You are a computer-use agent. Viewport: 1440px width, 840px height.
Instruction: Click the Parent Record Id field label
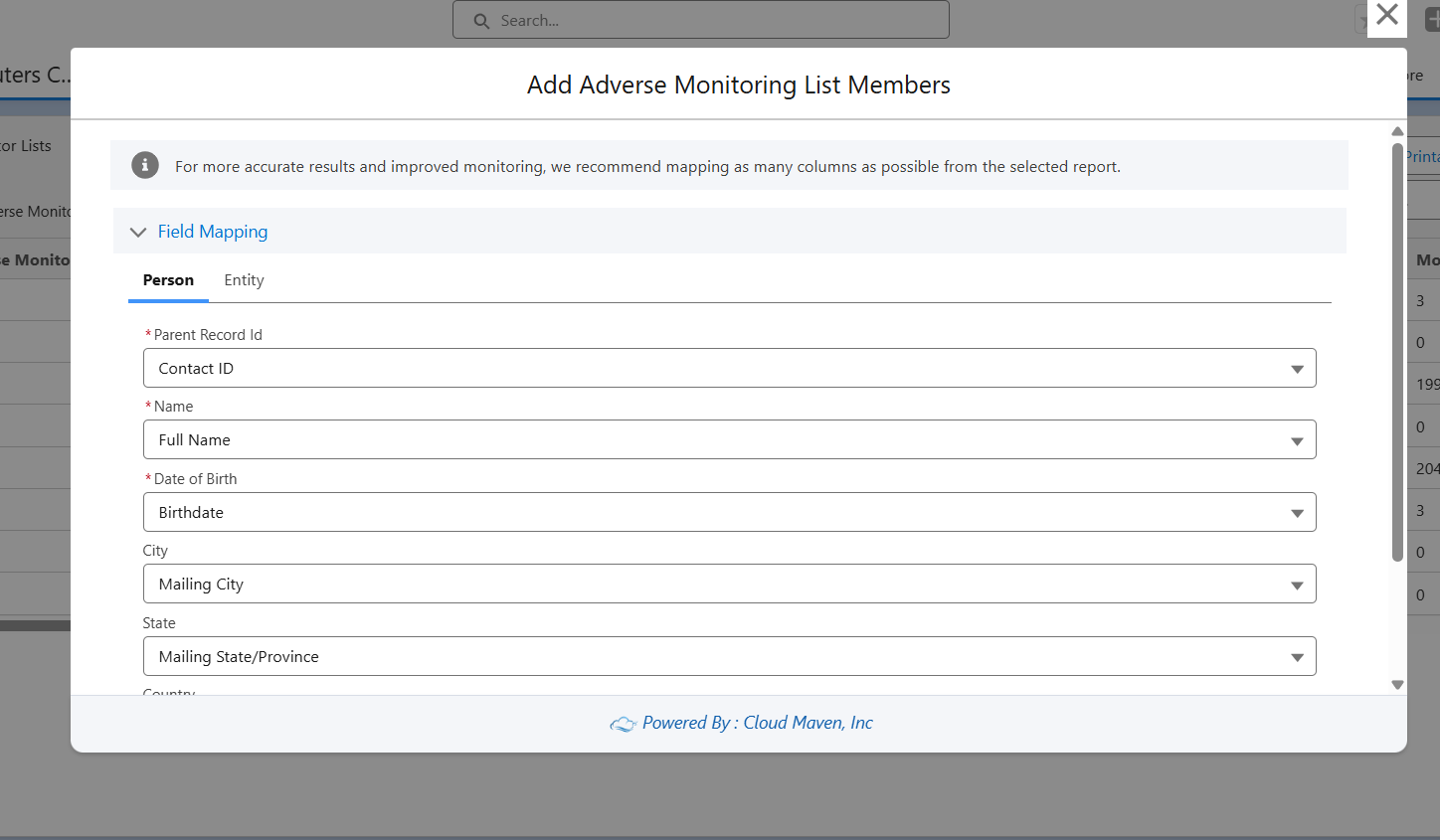pyautogui.click(x=208, y=335)
